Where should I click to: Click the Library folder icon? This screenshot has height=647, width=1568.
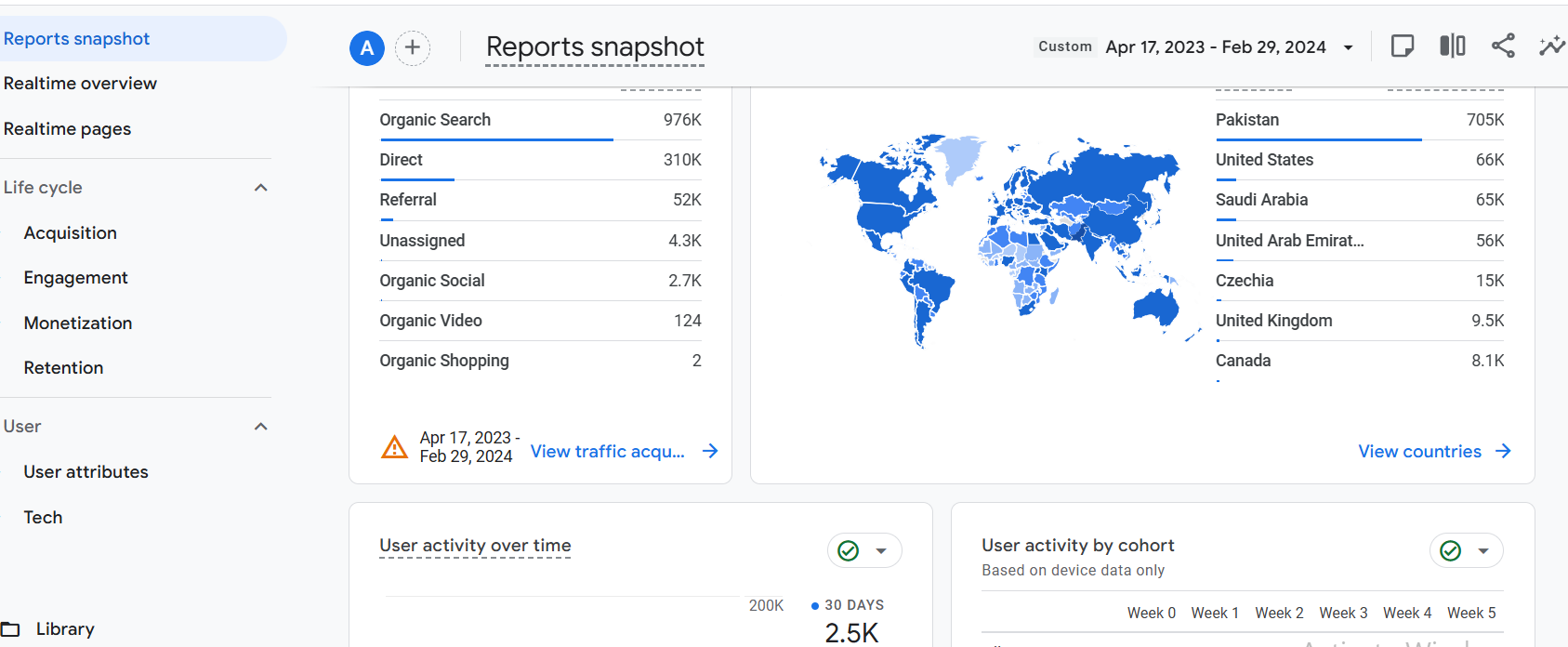(10, 629)
